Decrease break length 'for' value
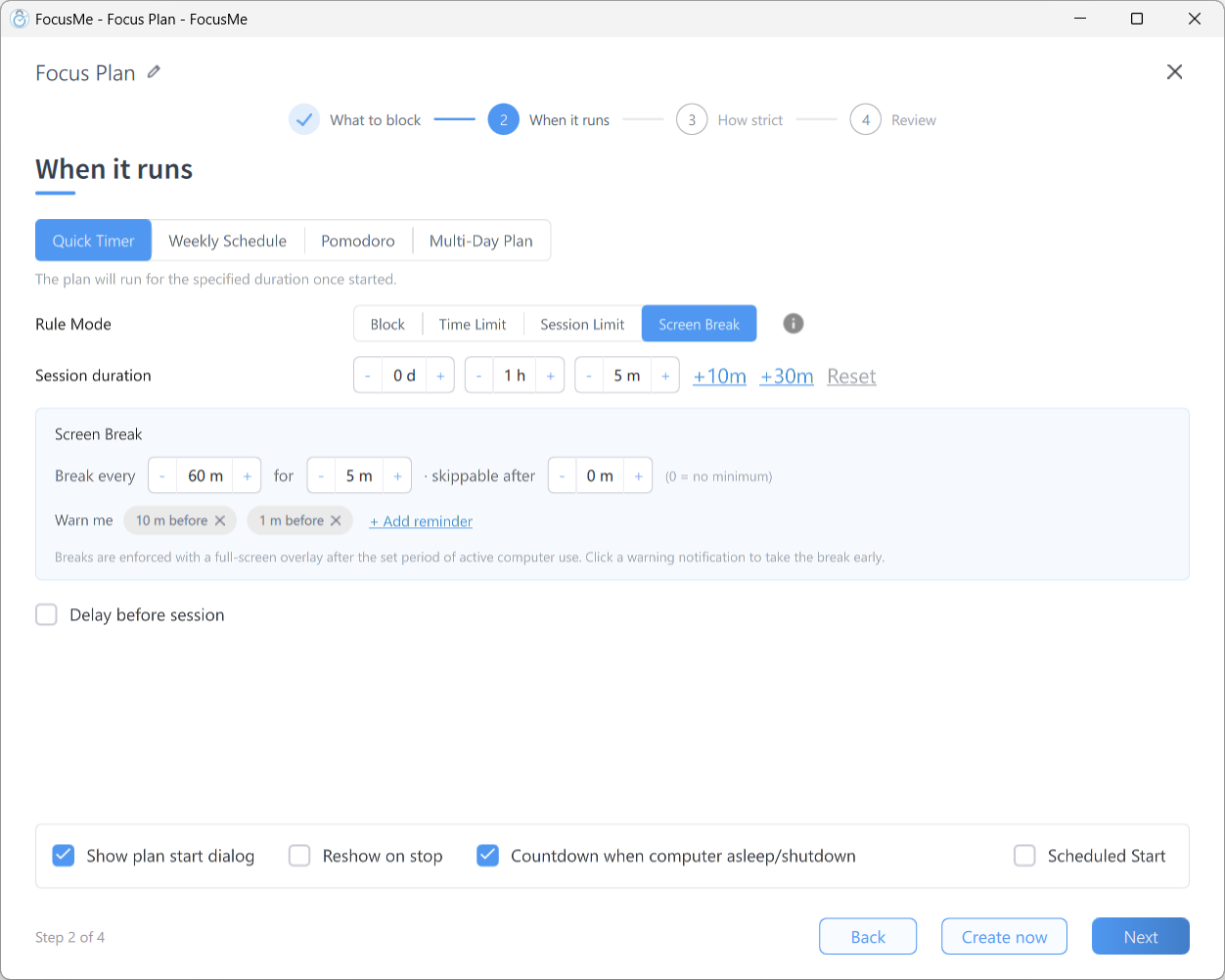 [321, 476]
